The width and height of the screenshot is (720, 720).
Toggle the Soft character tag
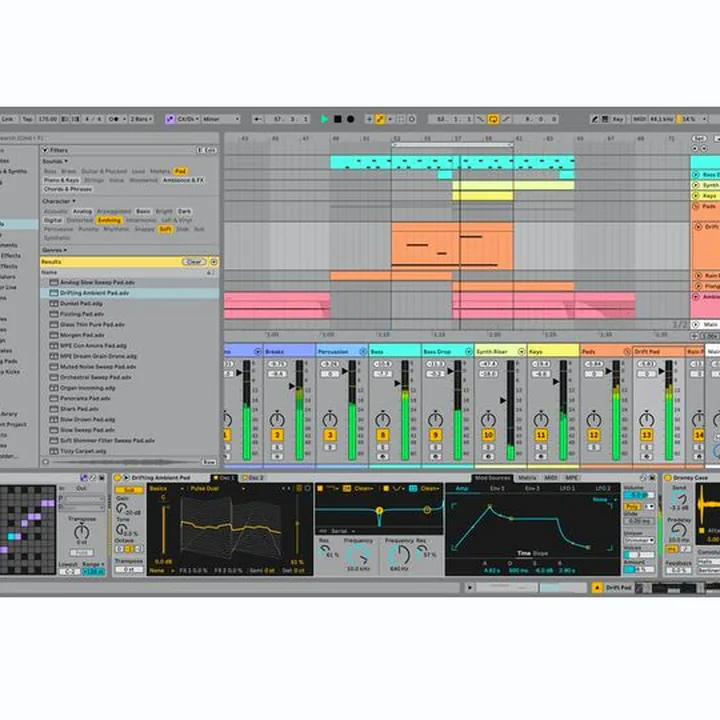165,229
